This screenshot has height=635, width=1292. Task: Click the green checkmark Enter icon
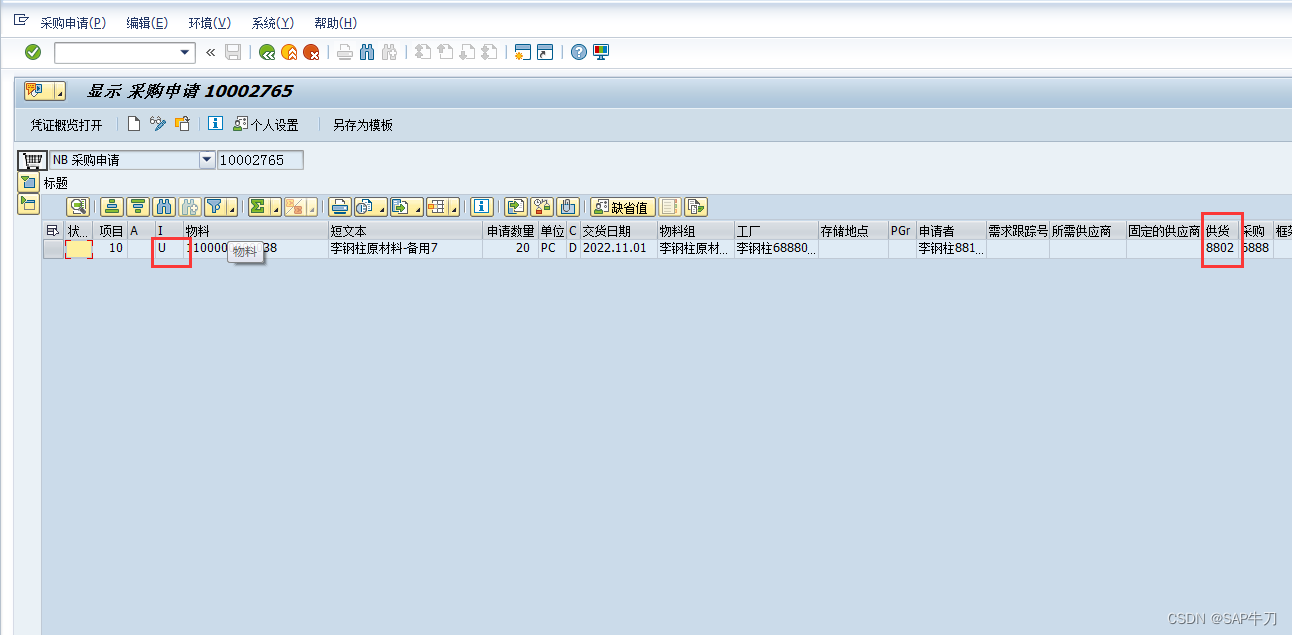pos(33,52)
